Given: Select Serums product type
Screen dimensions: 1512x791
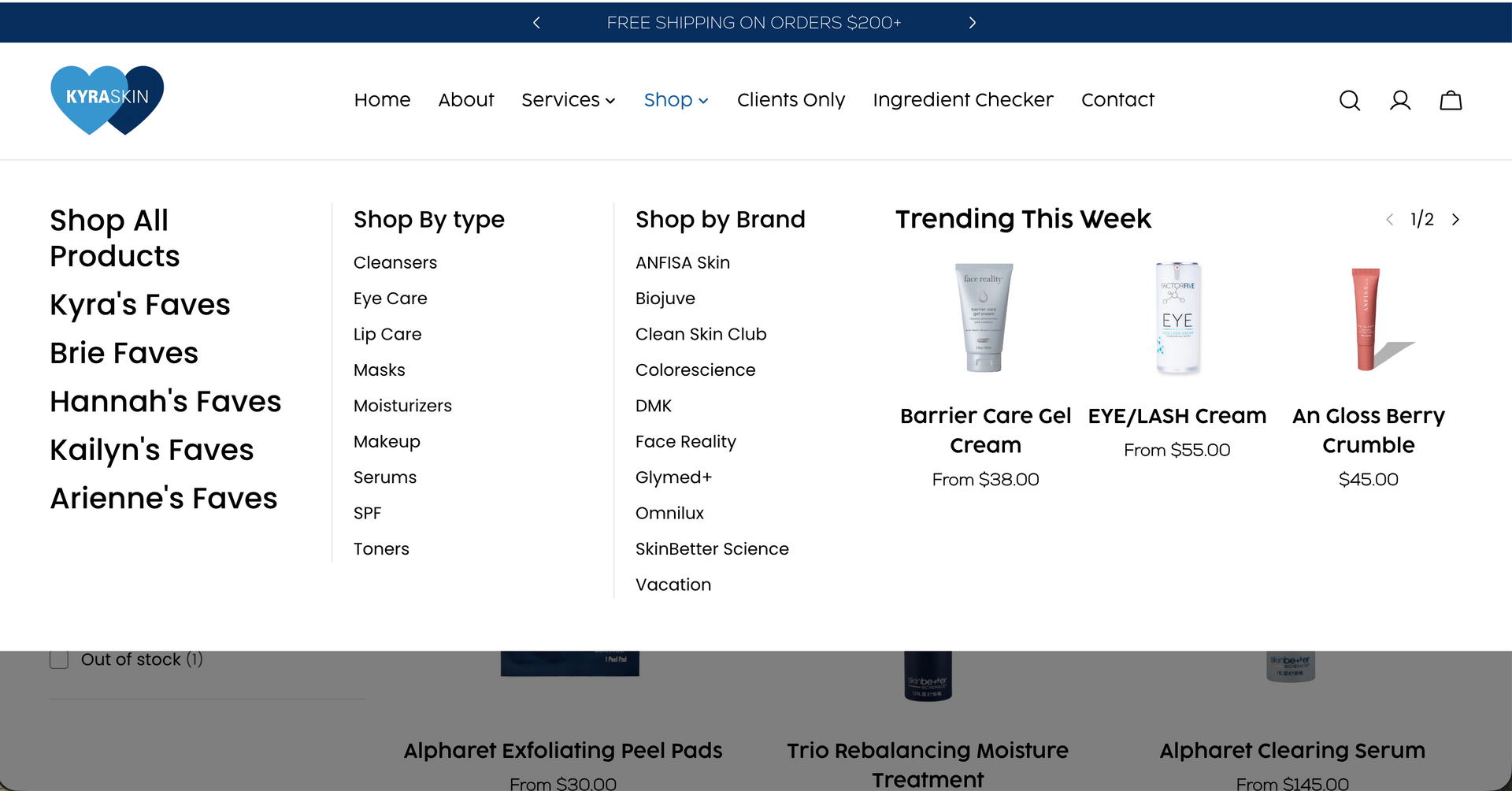Looking at the screenshot, I should pos(385,477).
